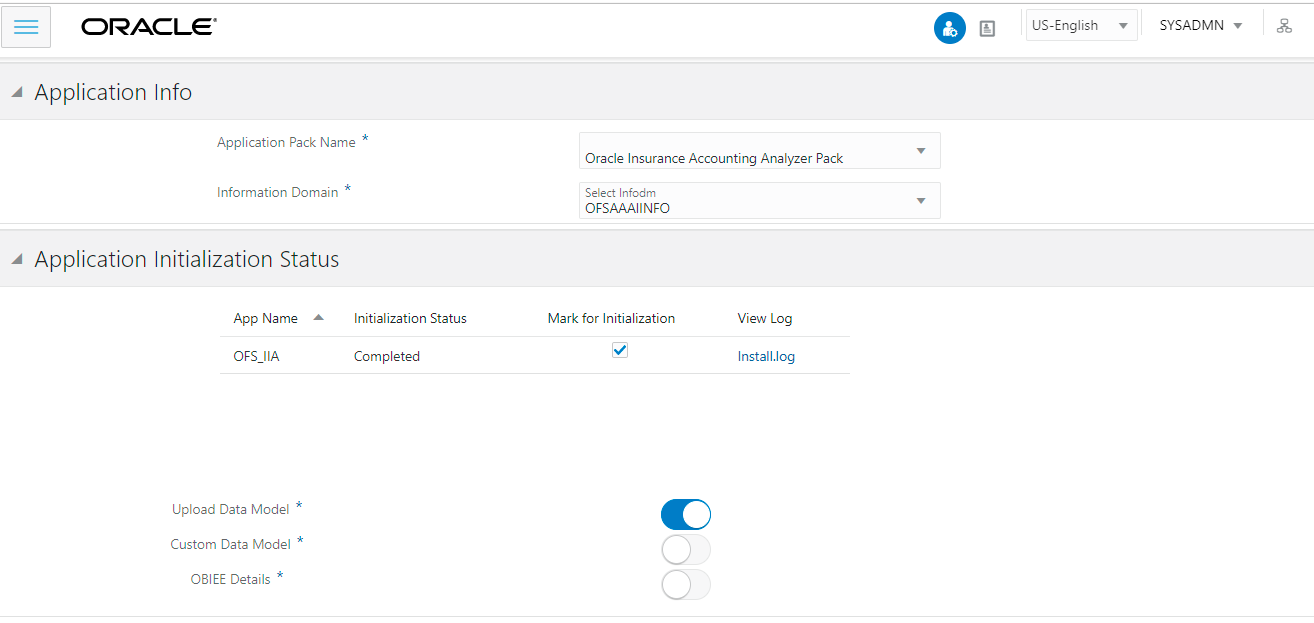Image resolution: width=1314 pixels, height=623 pixels.
Task: Sort by App Name column arrow
Action: point(318,317)
